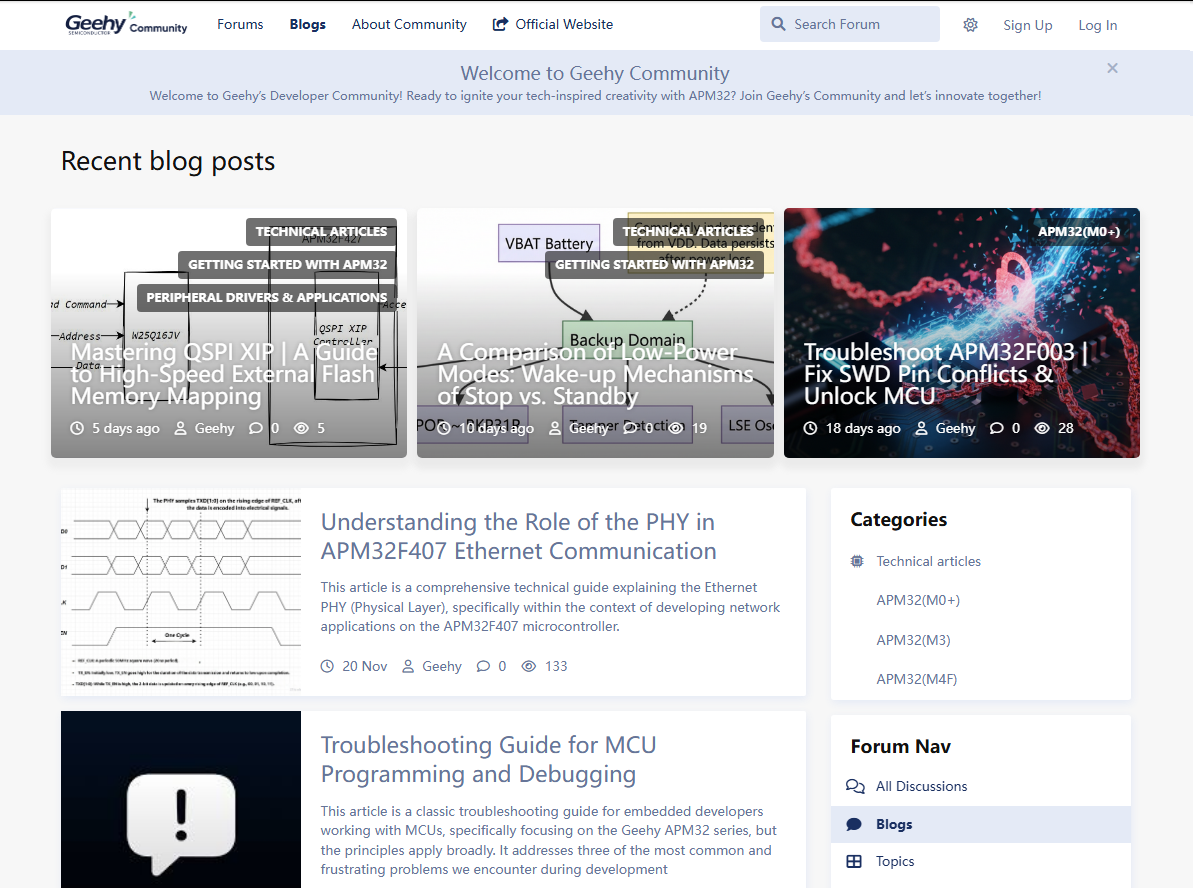Viewport: 1193px width, 888px height.
Task: Open the settings gear icon
Action: (970, 25)
